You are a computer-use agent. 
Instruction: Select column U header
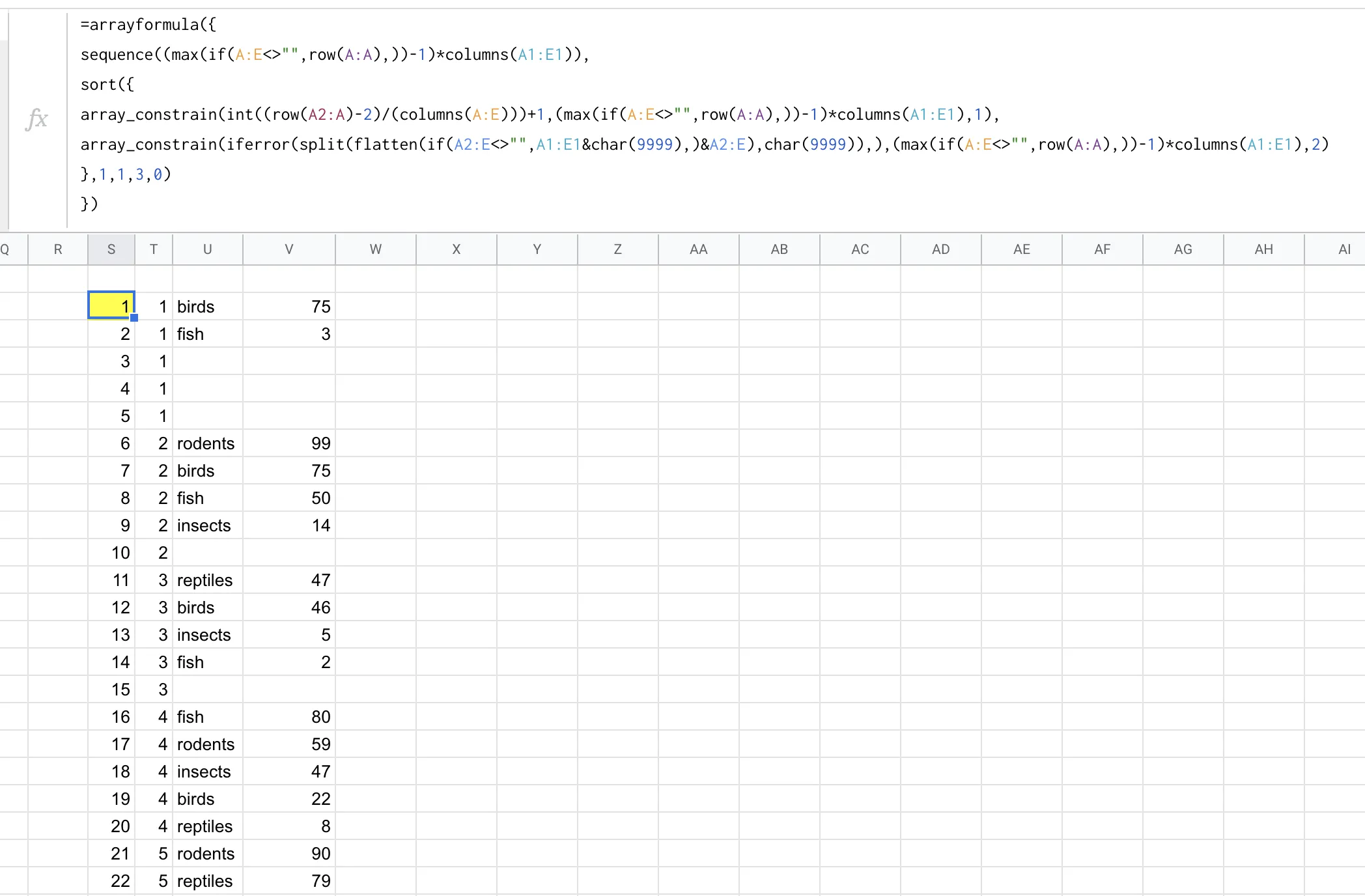pyautogui.click(x=207, y=249)
